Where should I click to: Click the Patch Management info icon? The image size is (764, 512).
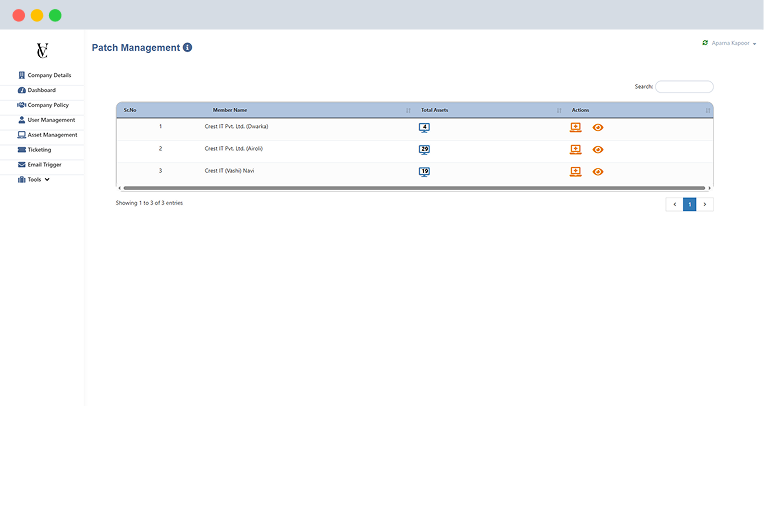(188, 48)
